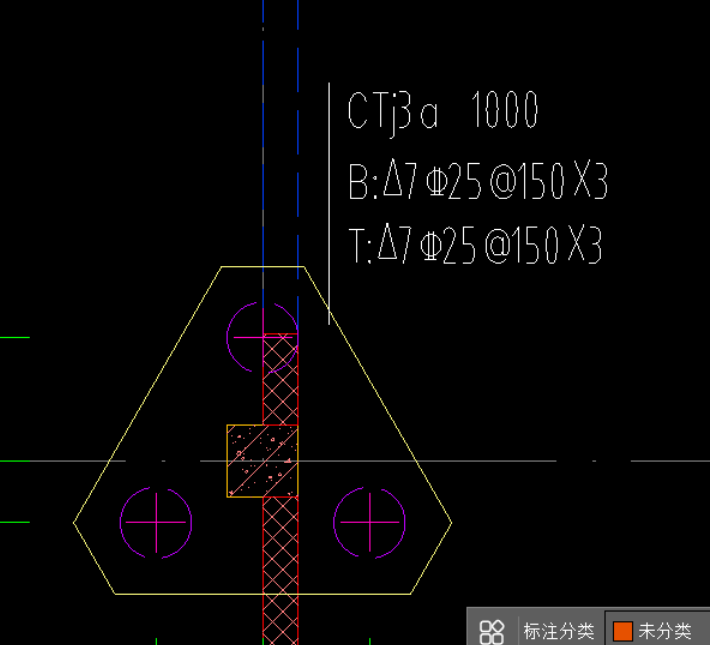Open the 标注分类 panel label

[558, 631]
